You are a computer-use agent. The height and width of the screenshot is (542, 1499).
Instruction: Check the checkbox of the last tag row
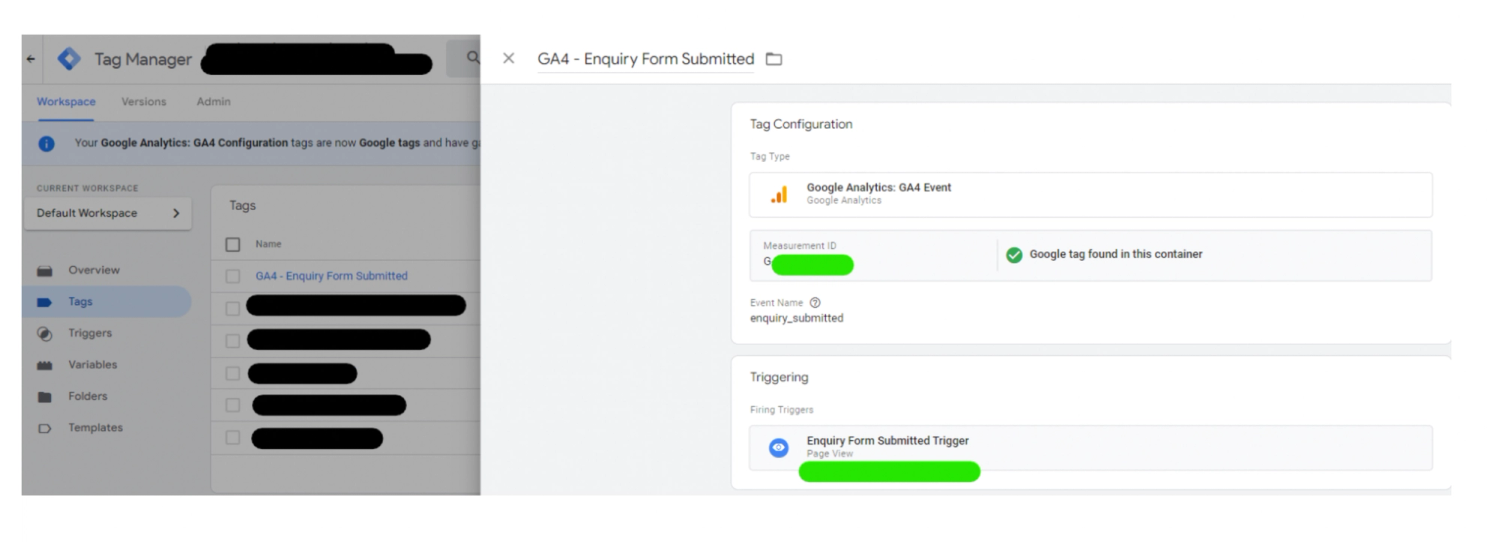(233, 438)
